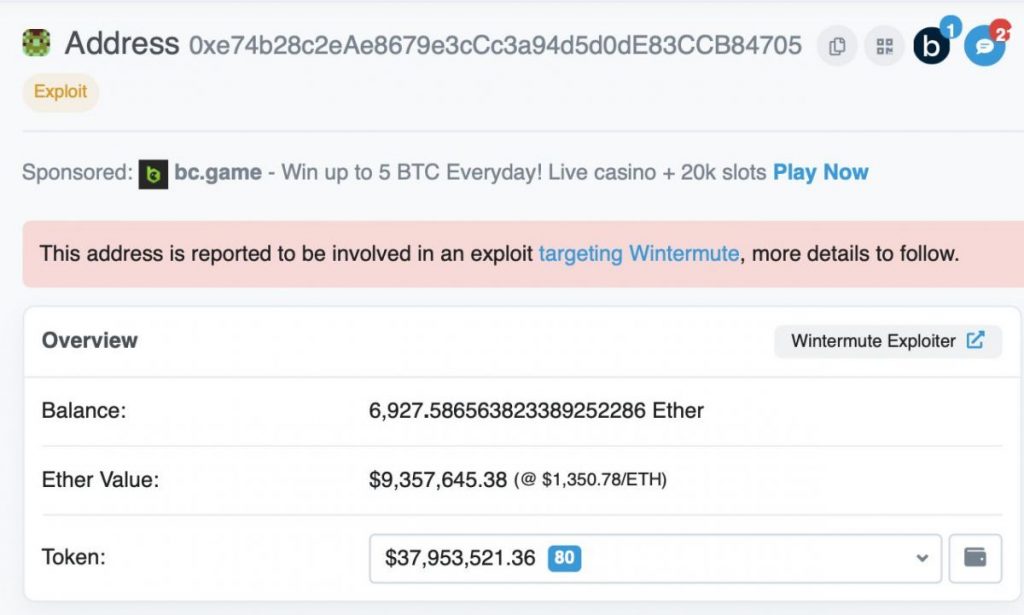1024x615 pixels.
Task: Open the chat comments bubble icon
Action: pos(985,46)
